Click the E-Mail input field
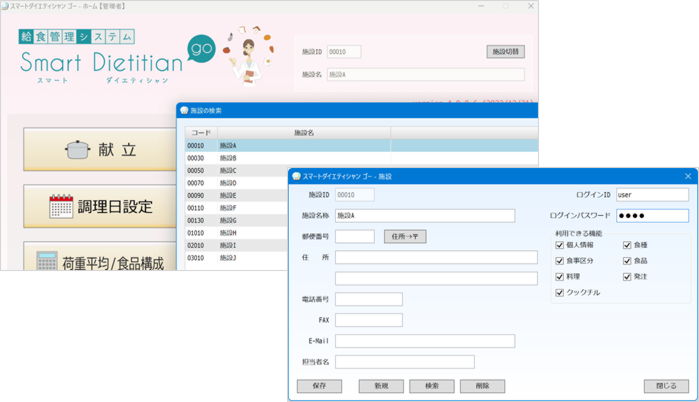 coord(425,341)
